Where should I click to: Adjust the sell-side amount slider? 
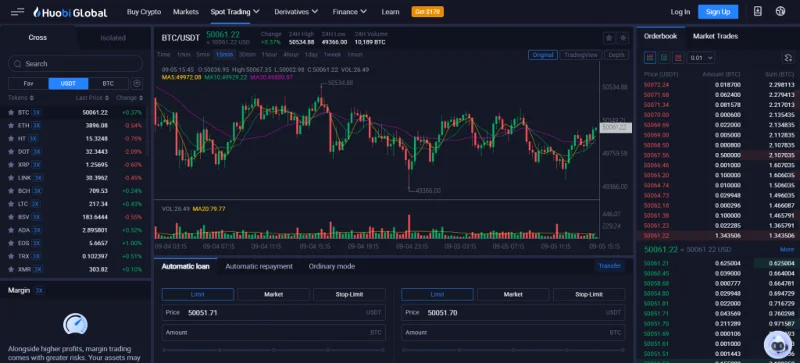513,350
